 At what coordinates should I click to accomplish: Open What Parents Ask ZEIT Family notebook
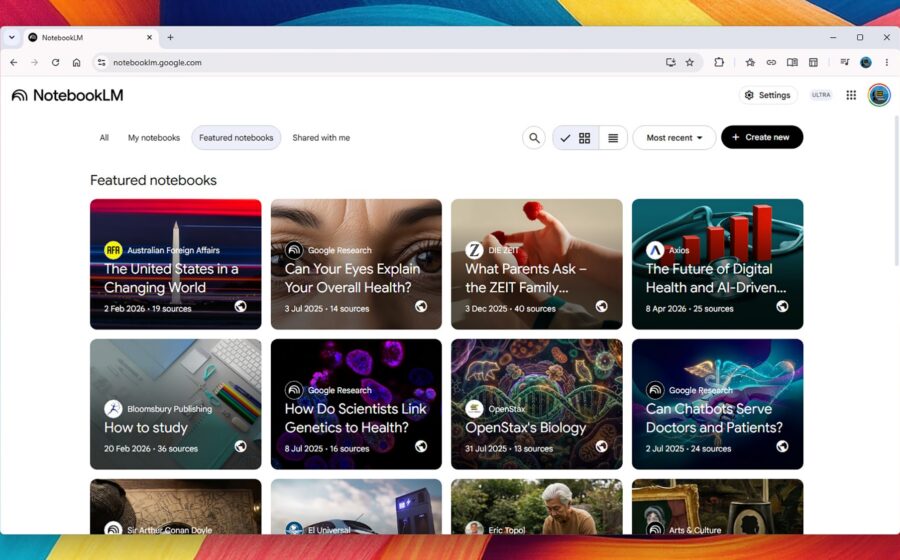coord(537,264)
